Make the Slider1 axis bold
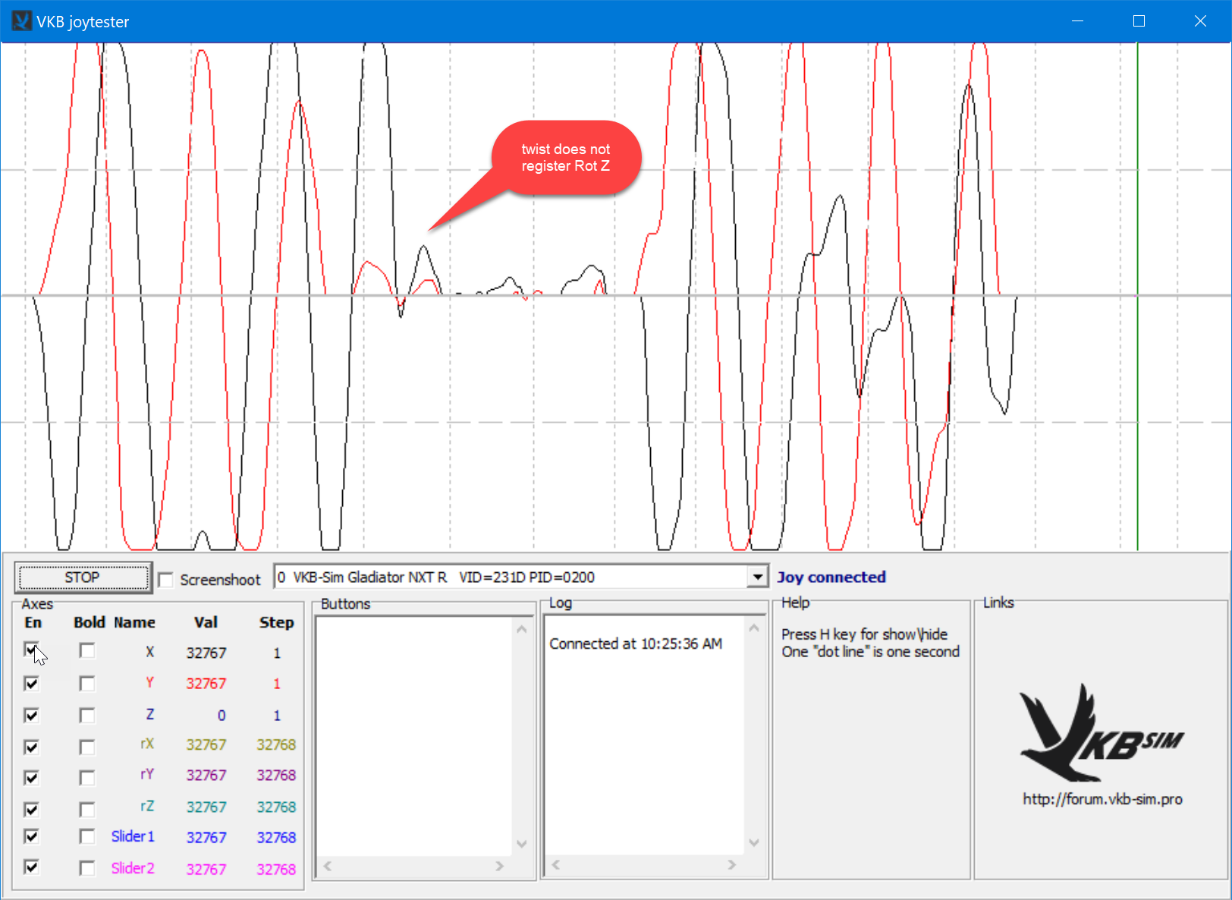1232x900 pixels. point(88,837)
